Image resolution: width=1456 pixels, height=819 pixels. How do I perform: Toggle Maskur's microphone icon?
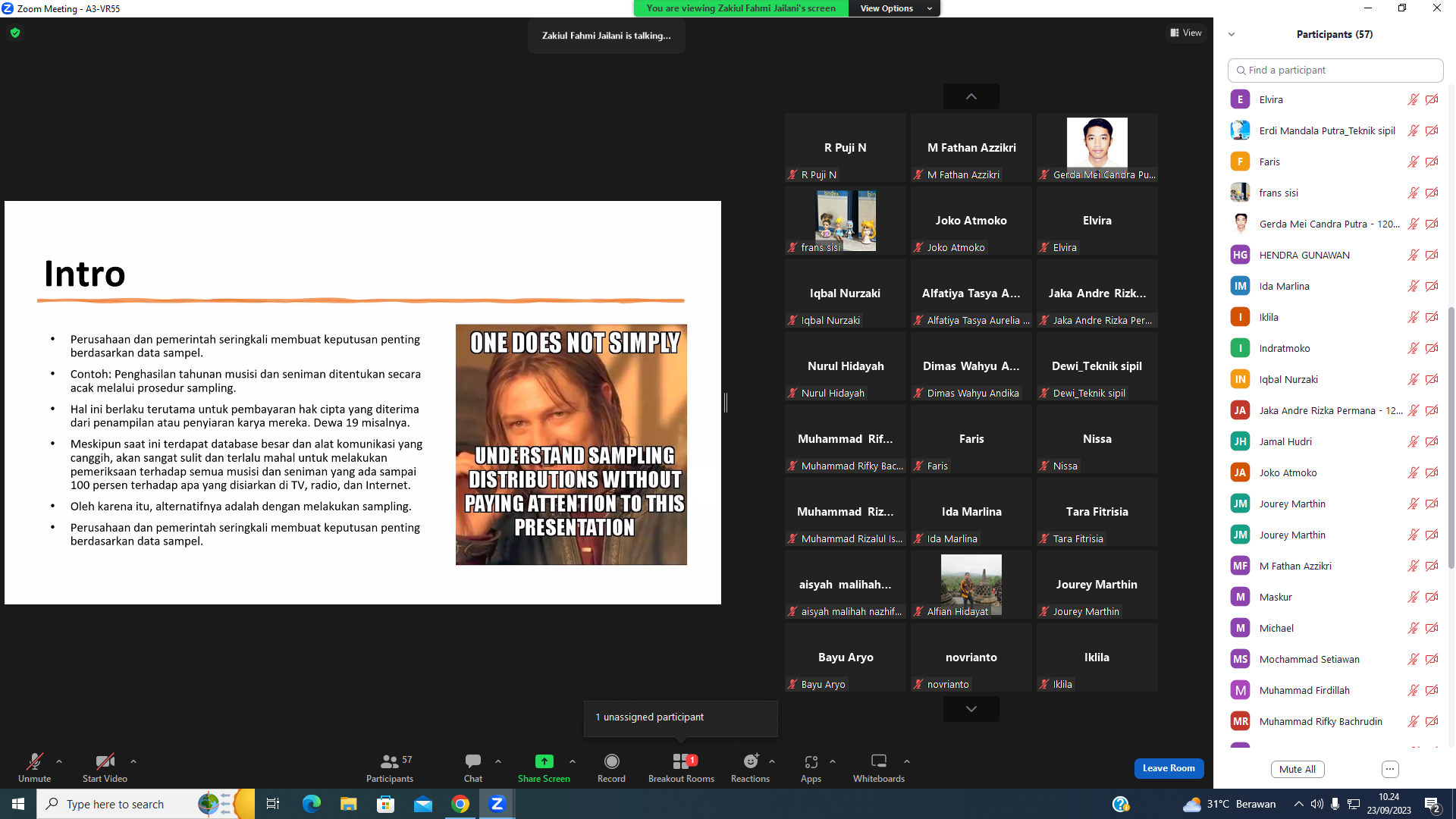tap(1413, 597)
